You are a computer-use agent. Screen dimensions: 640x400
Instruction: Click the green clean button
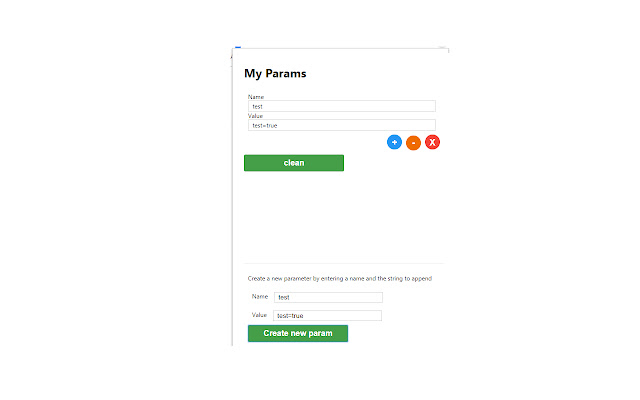click(294, 163)
